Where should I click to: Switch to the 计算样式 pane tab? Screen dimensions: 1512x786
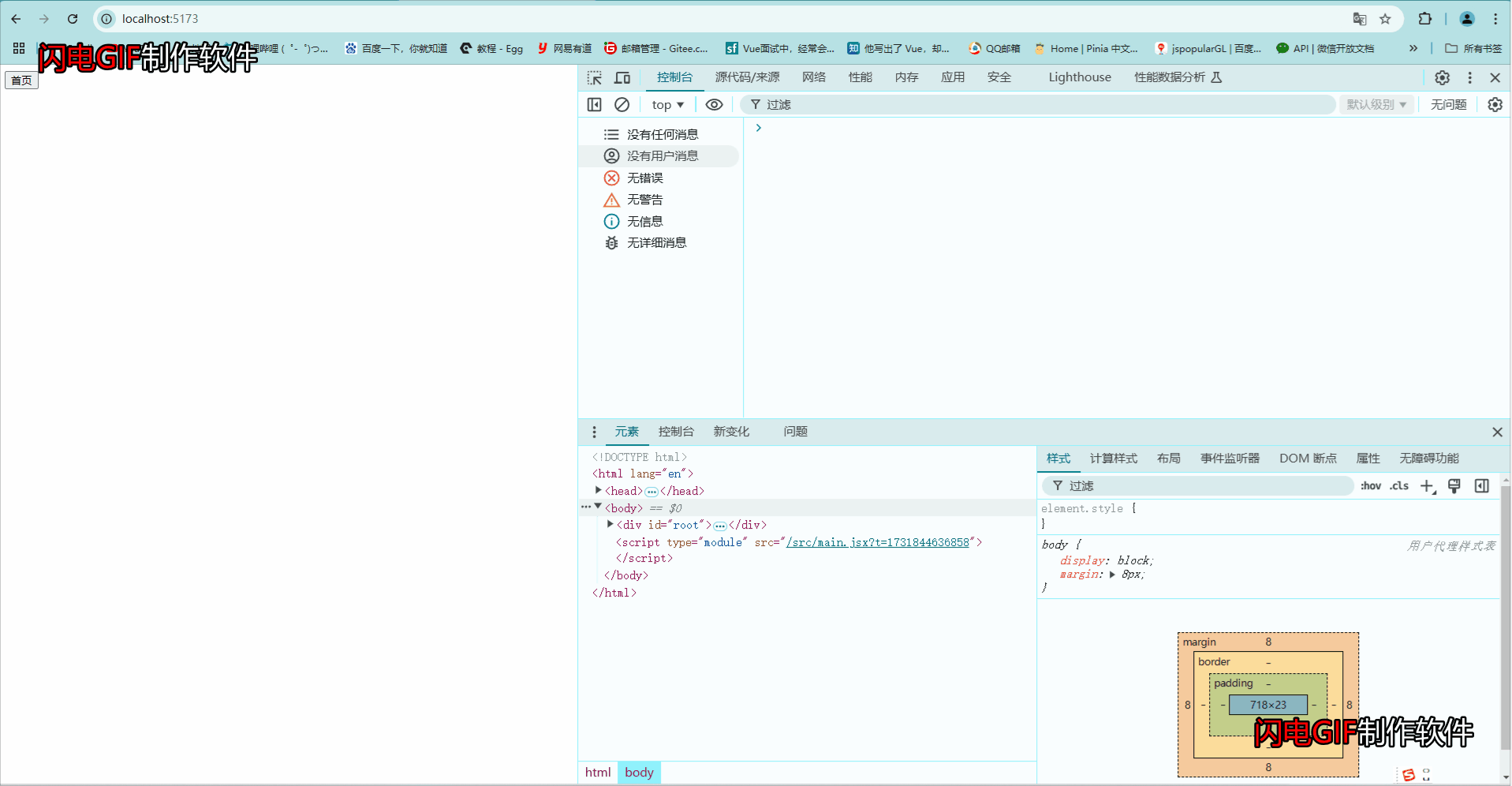tap(1114, 458)
